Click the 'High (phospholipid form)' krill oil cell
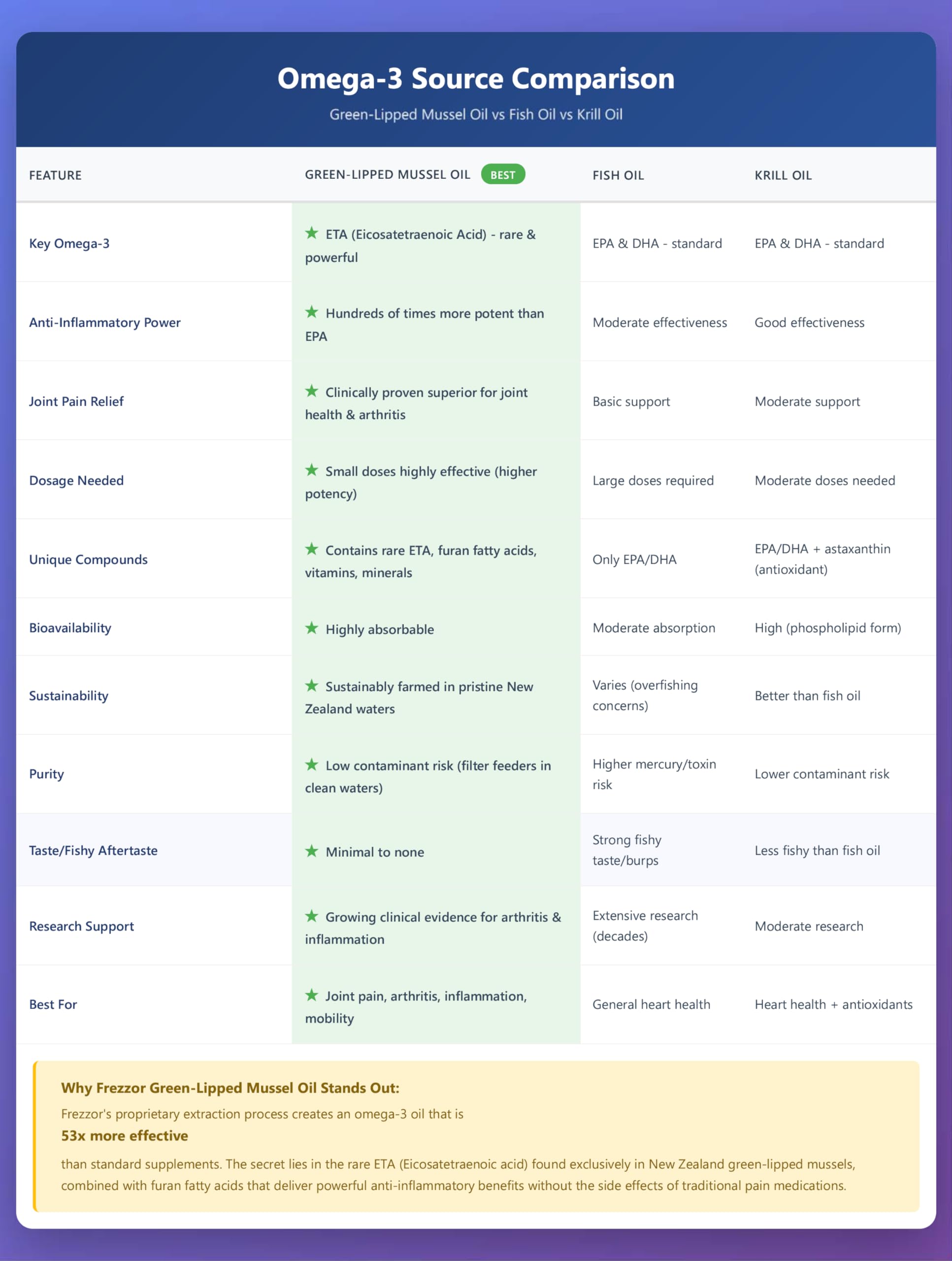This screenshot has height=1261, width=952. (x=828, y=628)
